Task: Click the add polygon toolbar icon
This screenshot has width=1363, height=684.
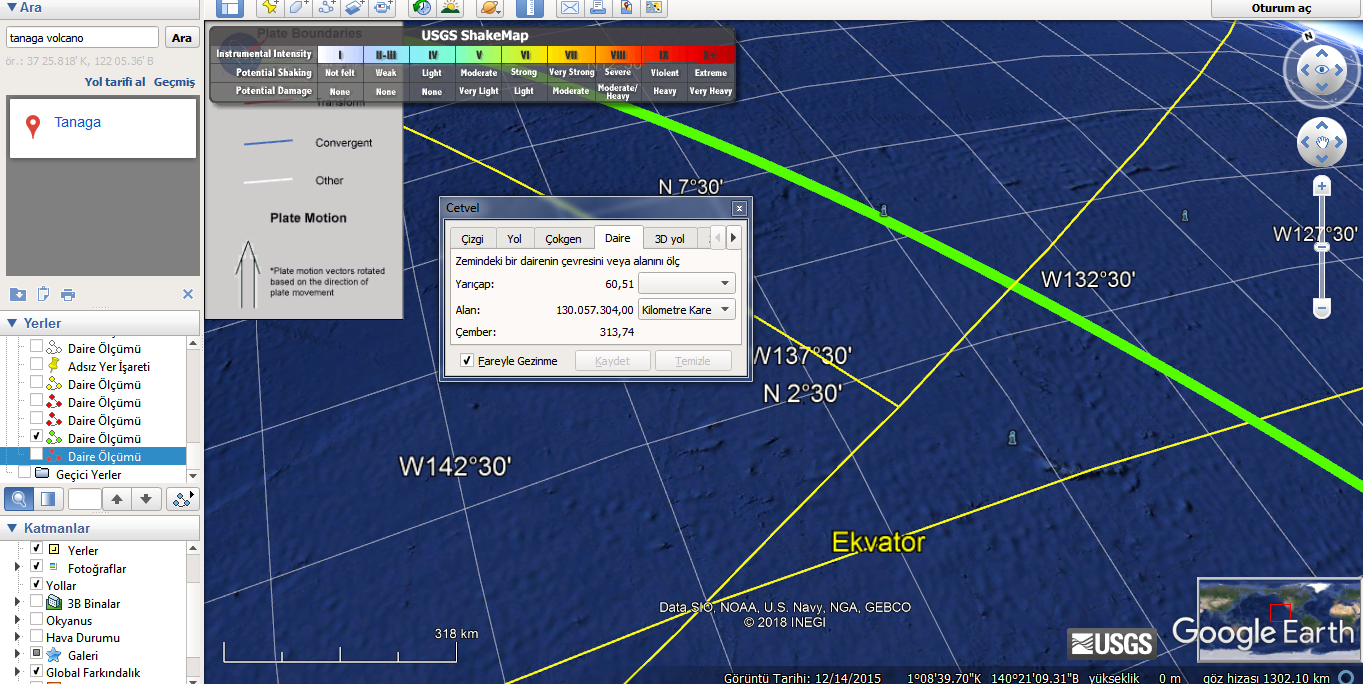Action: pos(298,8)
